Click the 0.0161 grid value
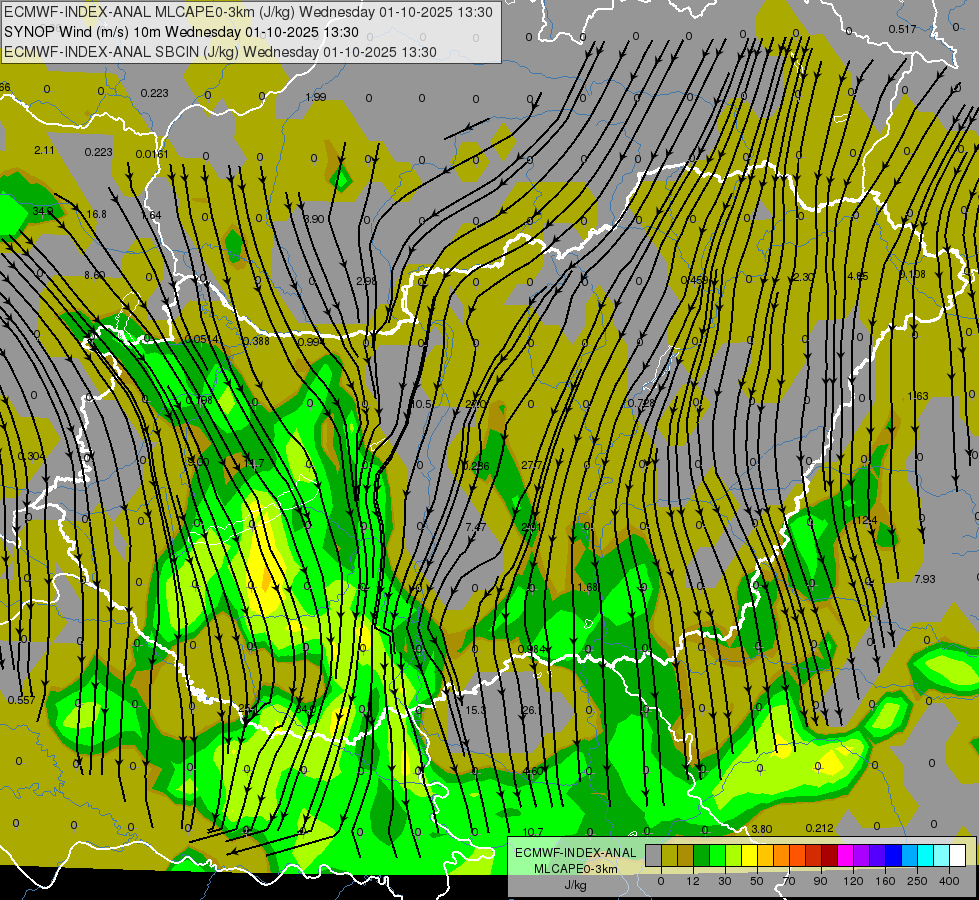 pyautogui.click(x=152, y=154)
